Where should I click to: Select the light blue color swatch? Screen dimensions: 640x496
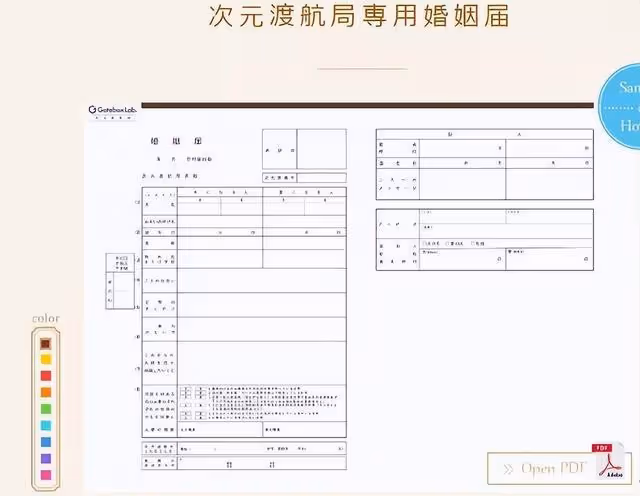tap(46, 425)
